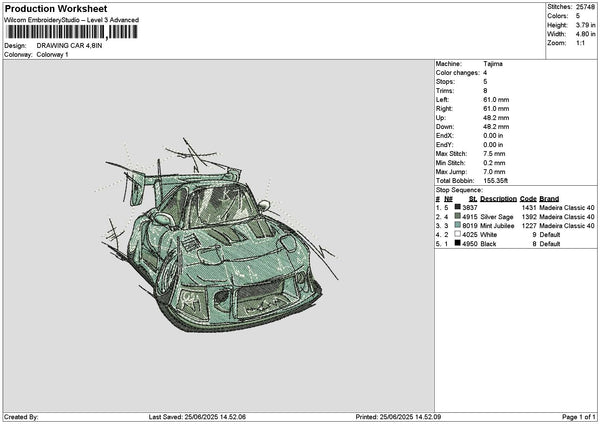
Task: Click the Silver Sage color swatch
Action: [x=457, y=216]
